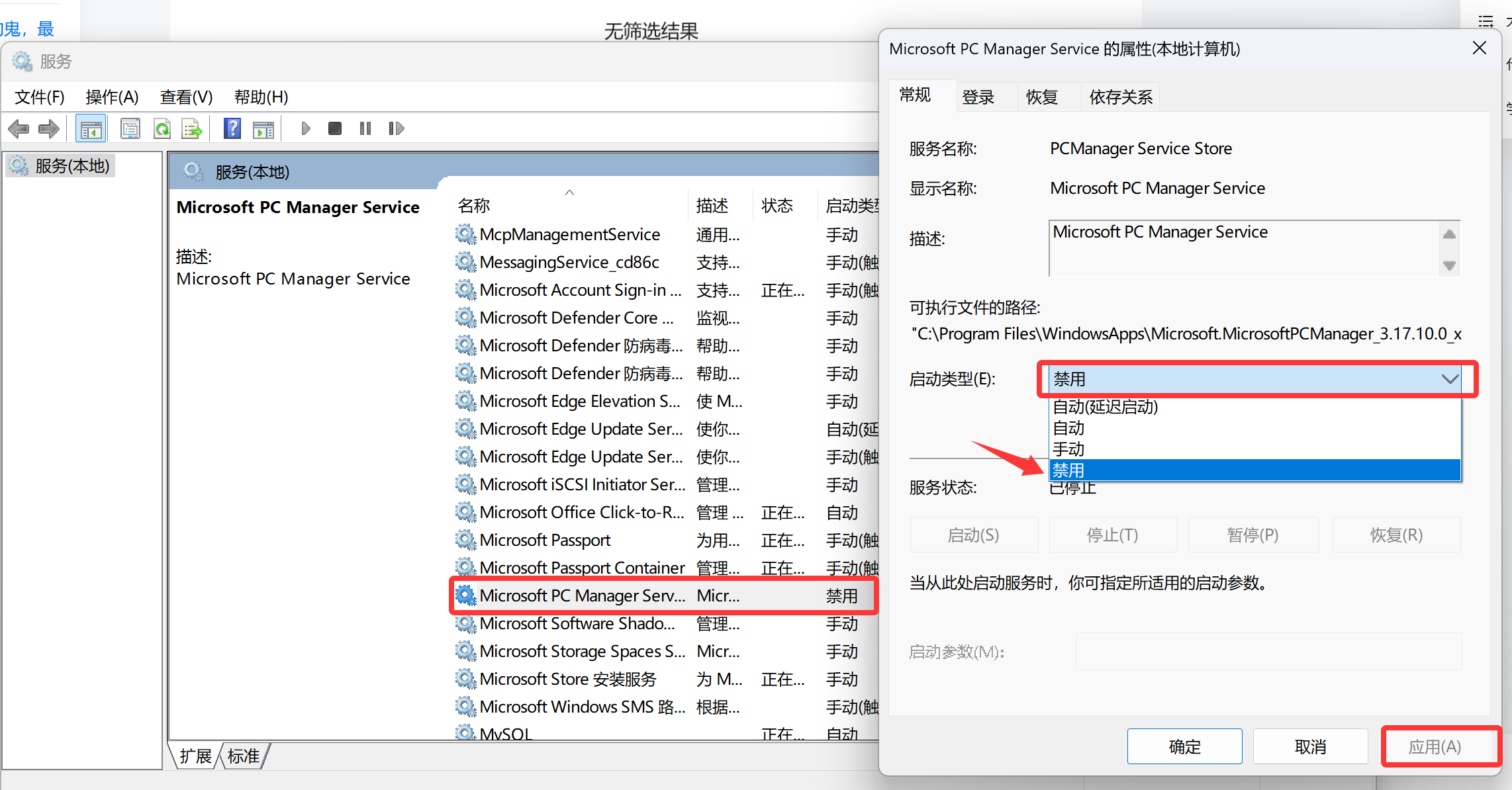The height and width of the screenshot is (790, 1512).
Task: Click the gear icon of Microsoft Office Click-to-Run
Action: pos(465,512)
